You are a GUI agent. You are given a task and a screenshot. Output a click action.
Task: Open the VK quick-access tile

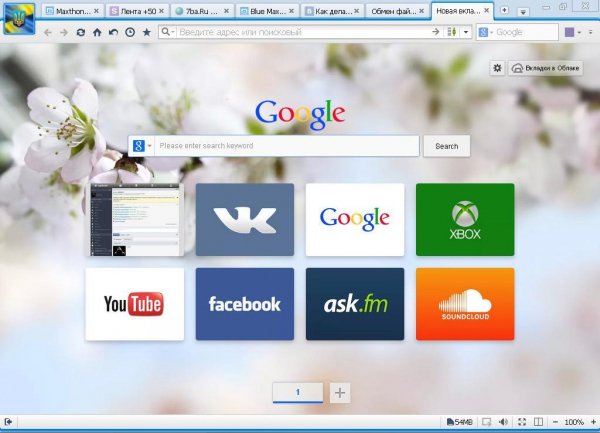pos(245,220)
